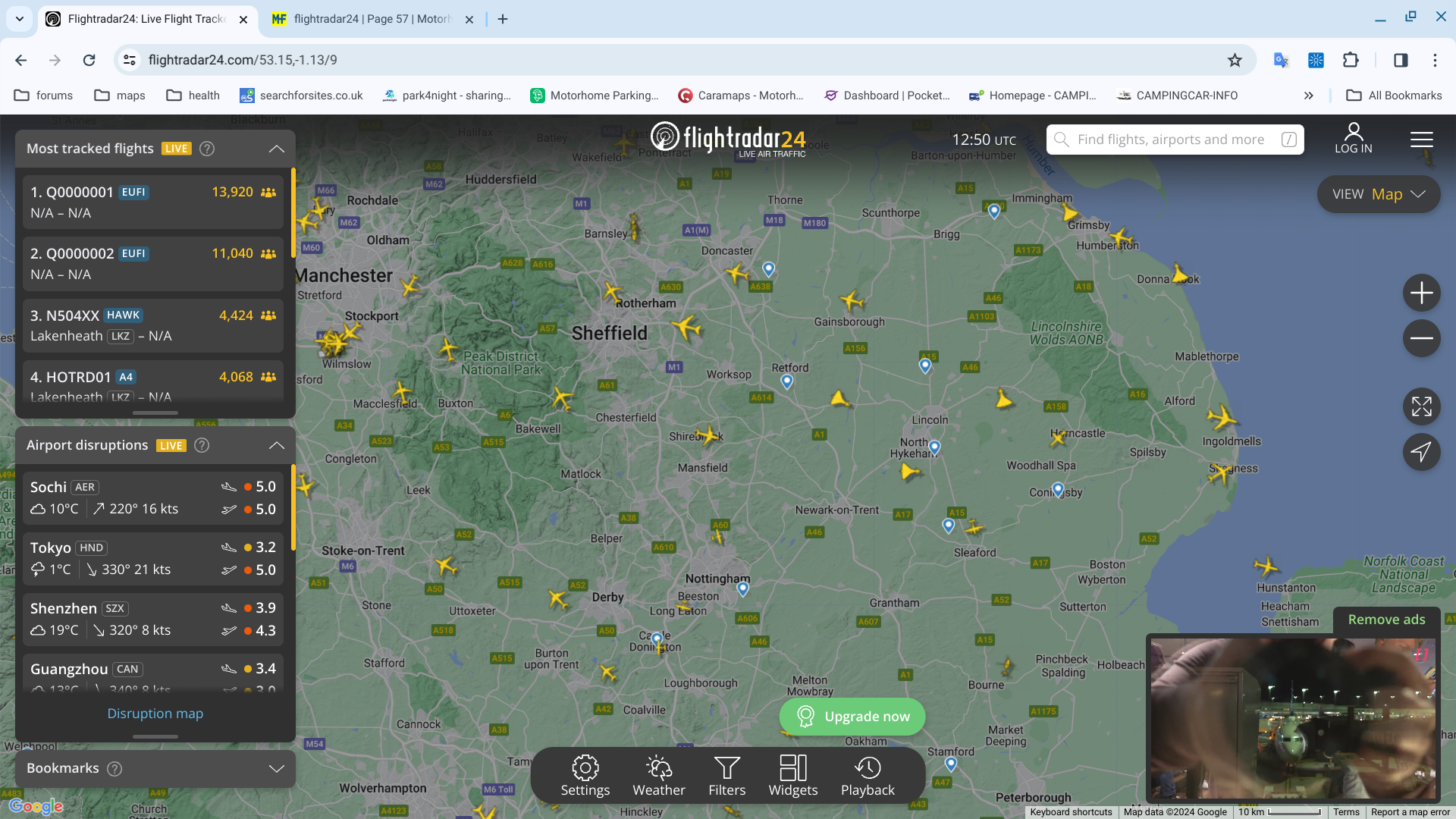This screenshot has width=1456, height=819.
Task: Click the Flightradar24 logo
Action: (x=728, y=140)
